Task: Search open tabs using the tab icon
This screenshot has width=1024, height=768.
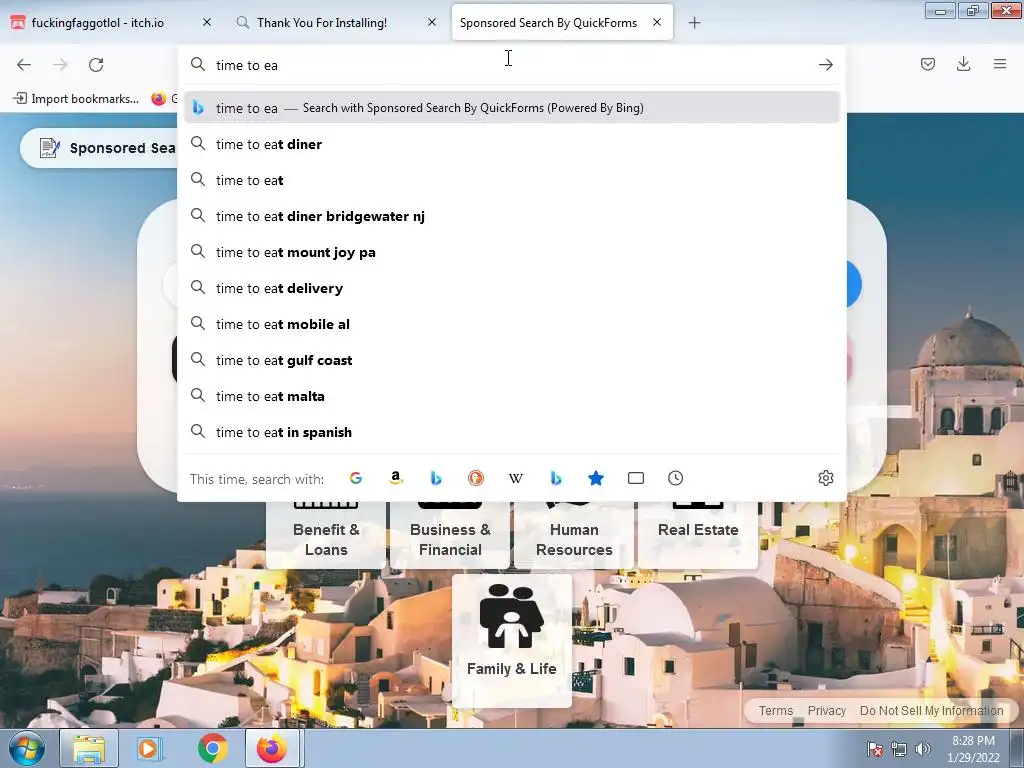Action: click(x=635, y=478)
